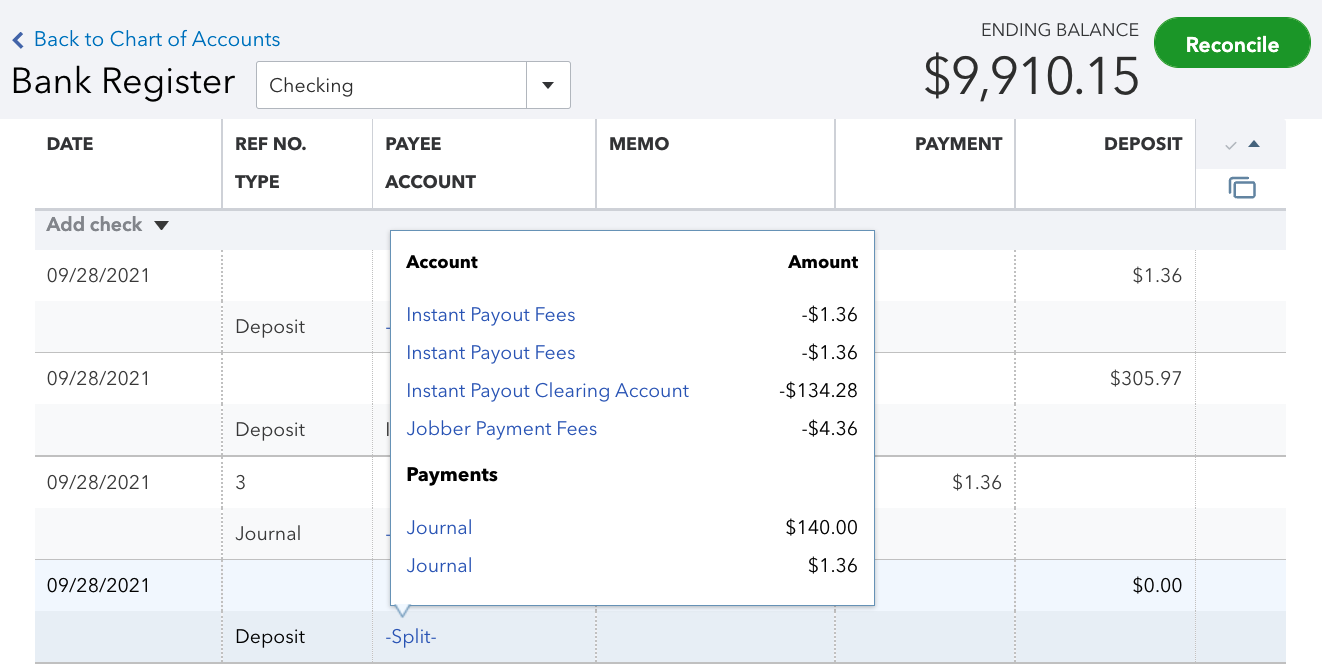The image size is (1322, 664).
Task: Click the stacked windows icon below the header
Action: pyautogui.click(x=1241, y=188)
